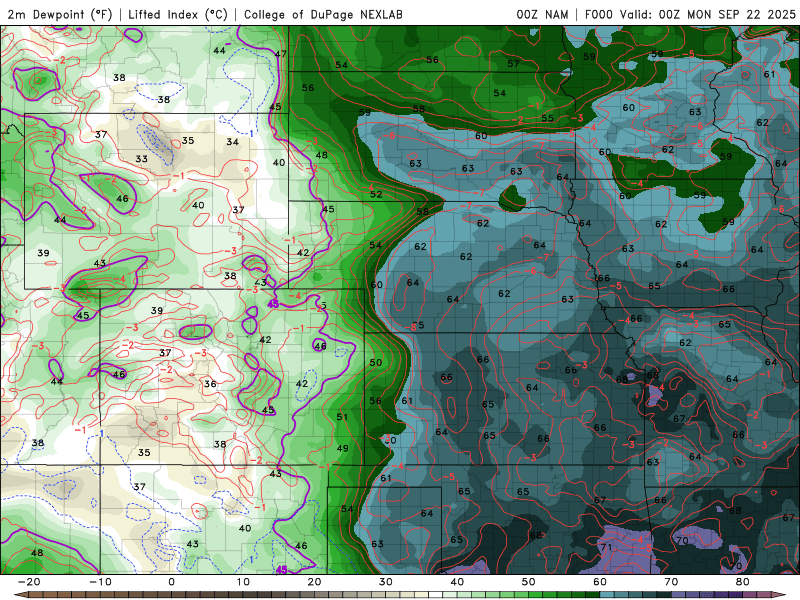Click the "2m Dewpoint (°F)" title text
The width and height of the screenshot is (800, 600).
point(60,14)
